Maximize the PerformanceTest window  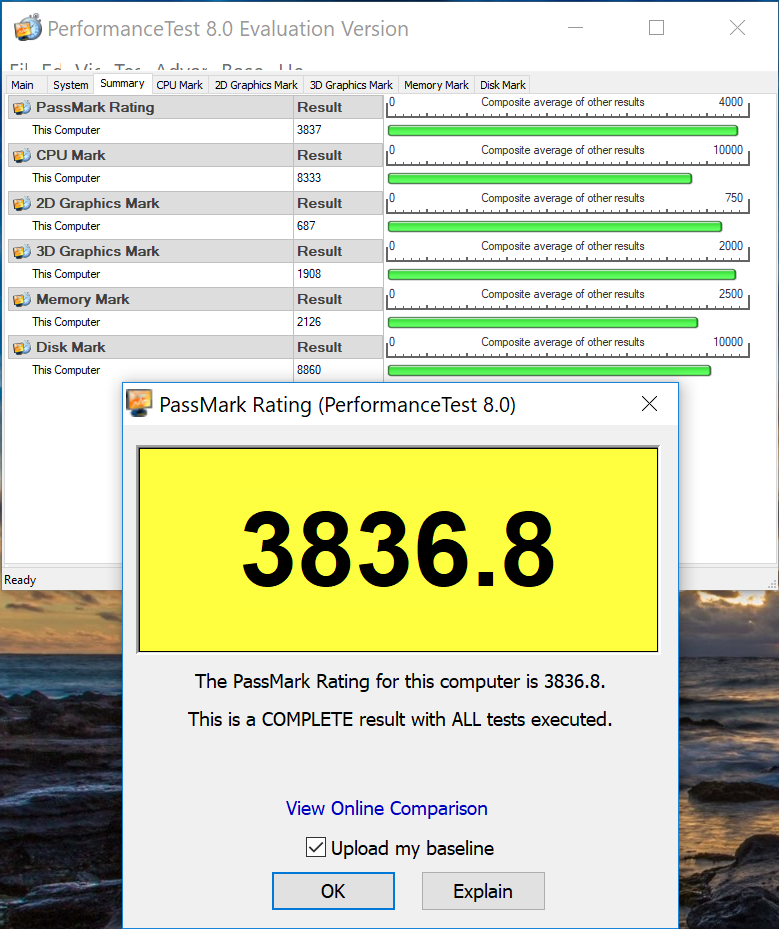(656, 28)
